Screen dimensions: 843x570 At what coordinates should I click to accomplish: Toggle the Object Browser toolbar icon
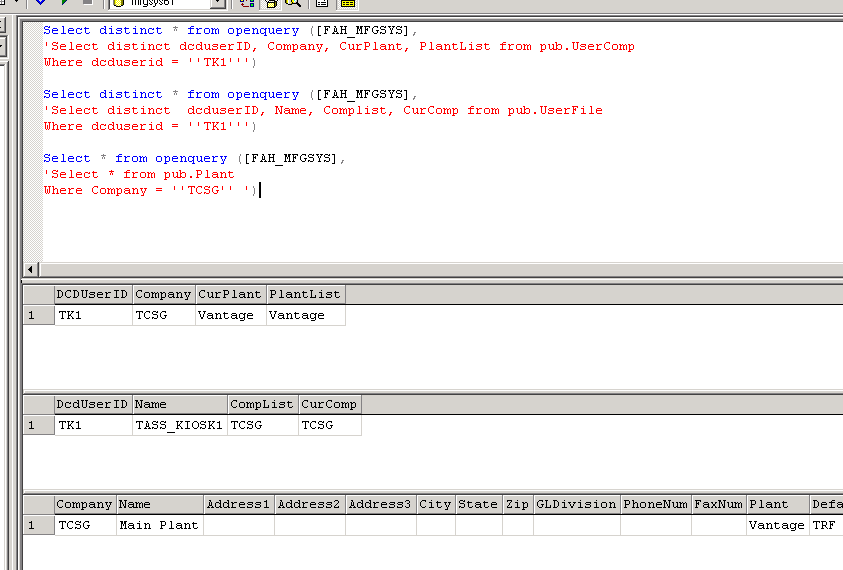point(270,3)
